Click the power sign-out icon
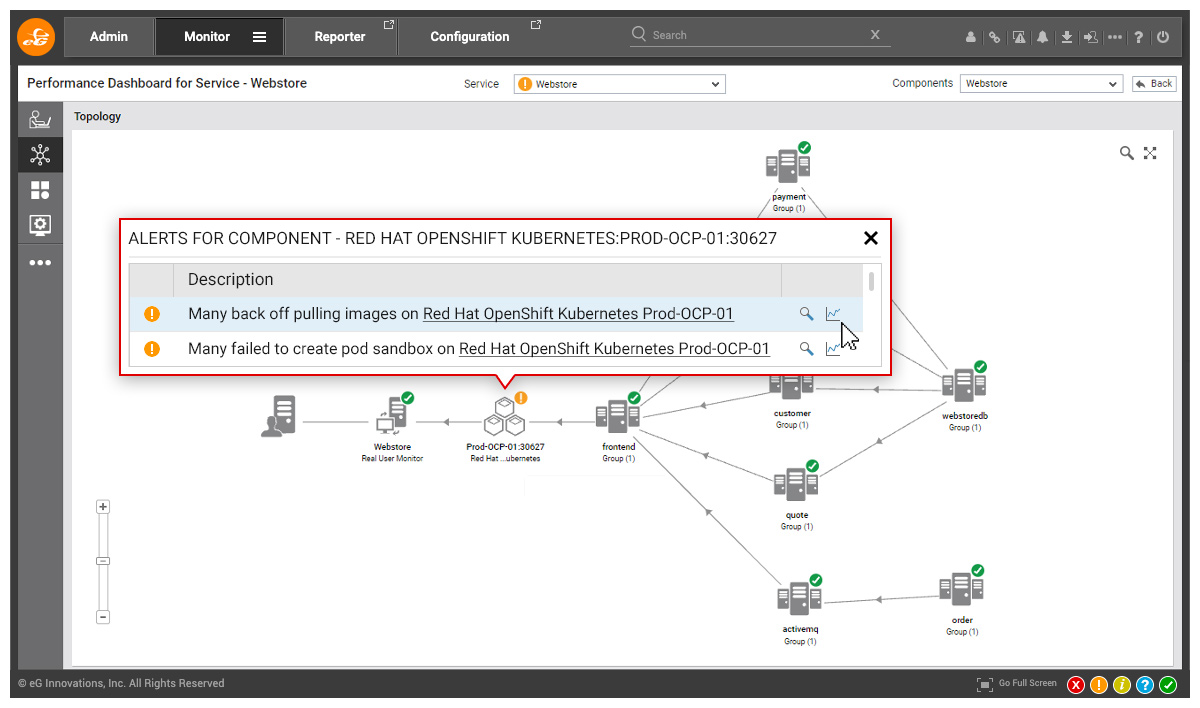The image size is (1200, 708). [x=1163, y=37]
